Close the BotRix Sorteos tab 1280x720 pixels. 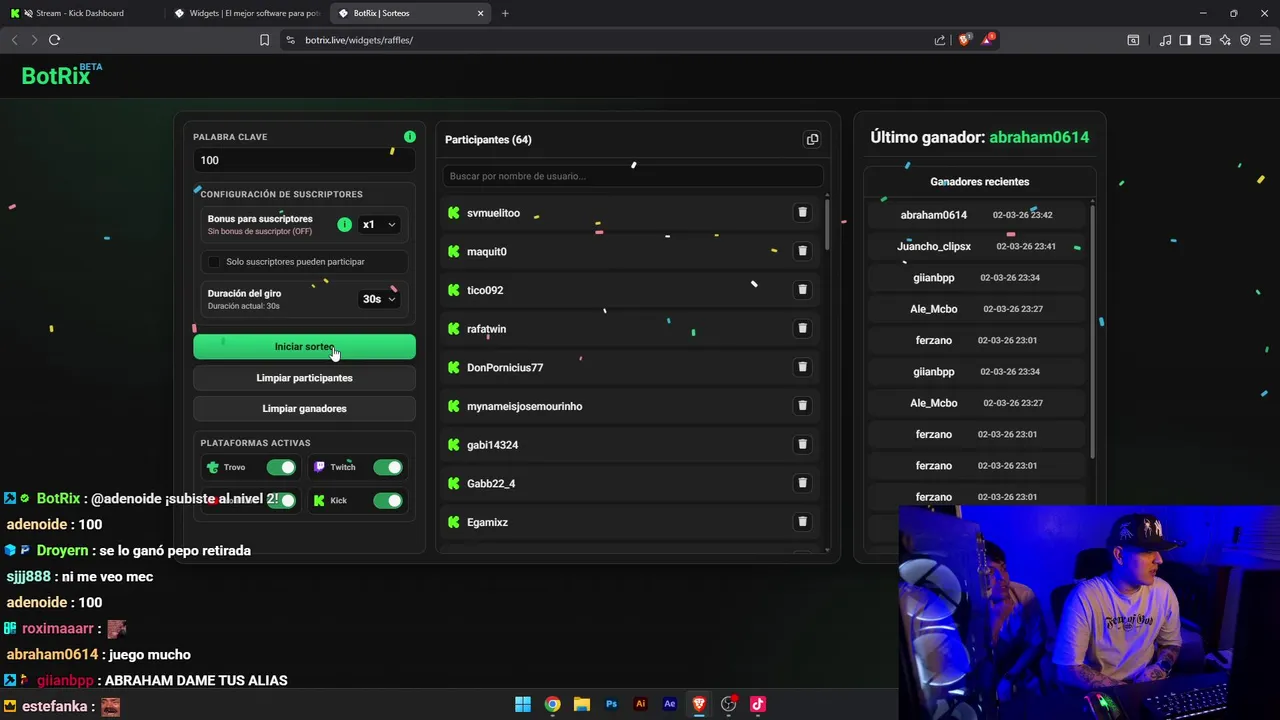pyautogui.click(x=481, y=13)
